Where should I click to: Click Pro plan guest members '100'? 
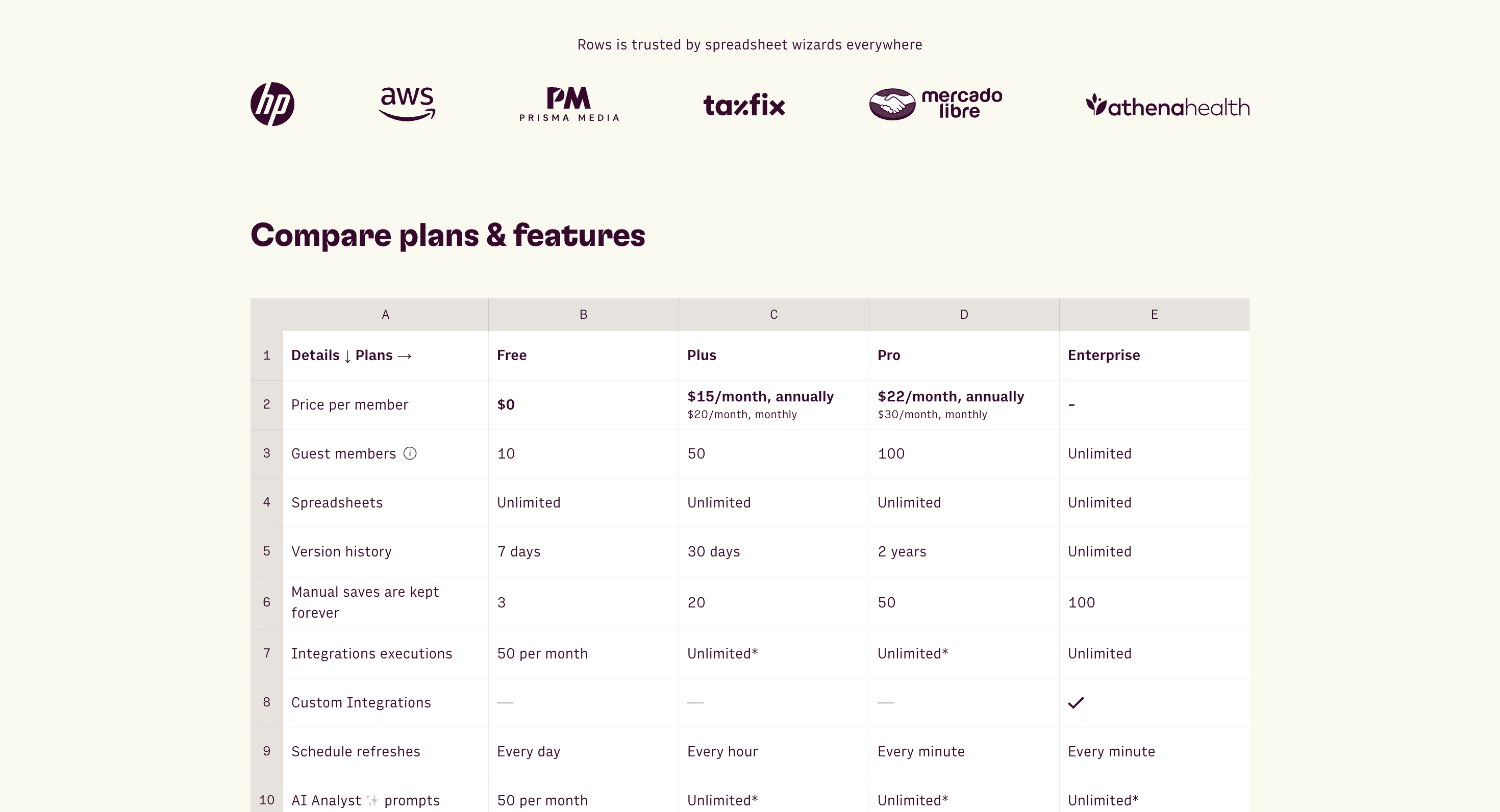(891, 453)
